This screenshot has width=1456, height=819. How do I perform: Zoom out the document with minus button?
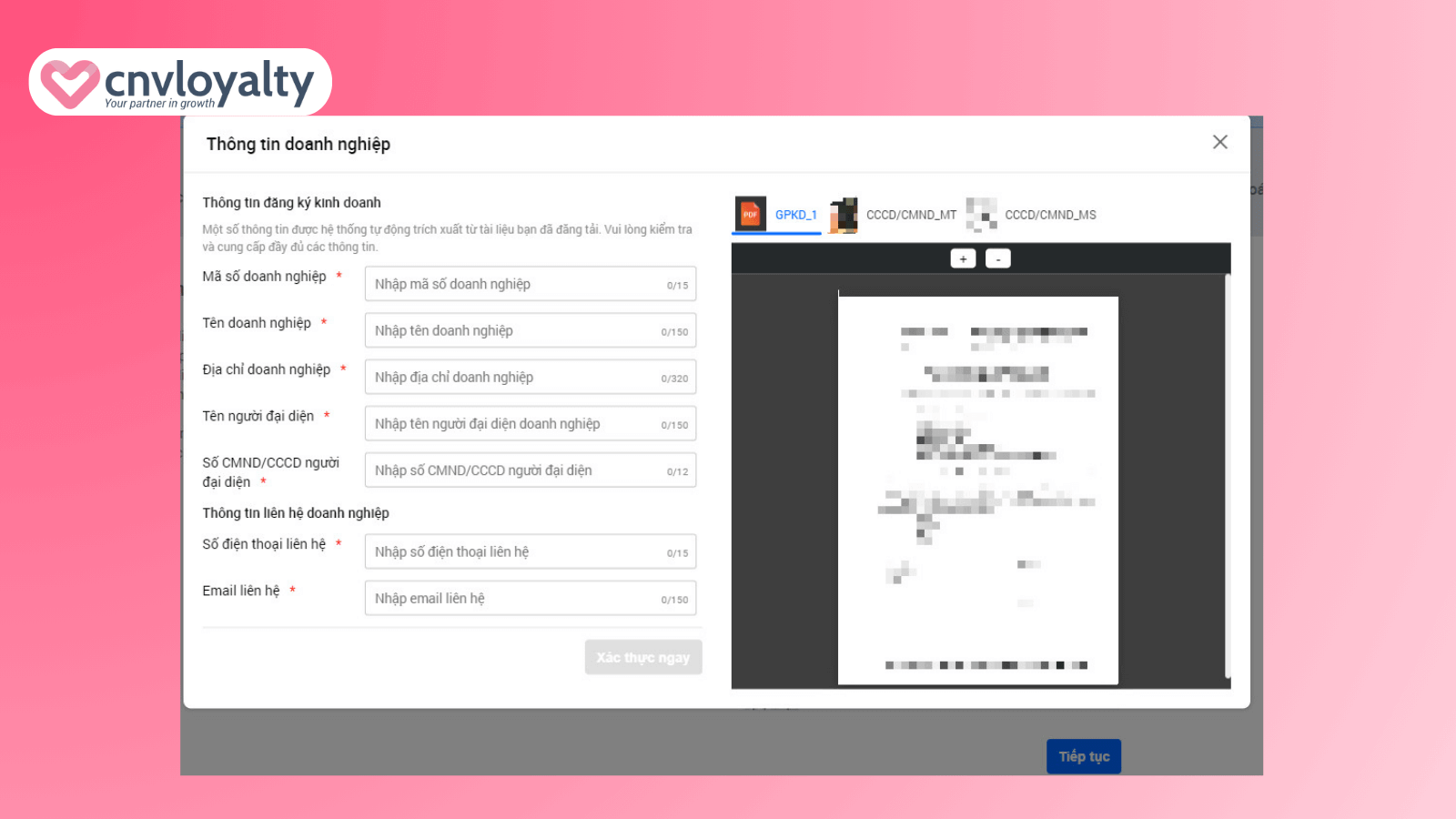tap(998, 259)
